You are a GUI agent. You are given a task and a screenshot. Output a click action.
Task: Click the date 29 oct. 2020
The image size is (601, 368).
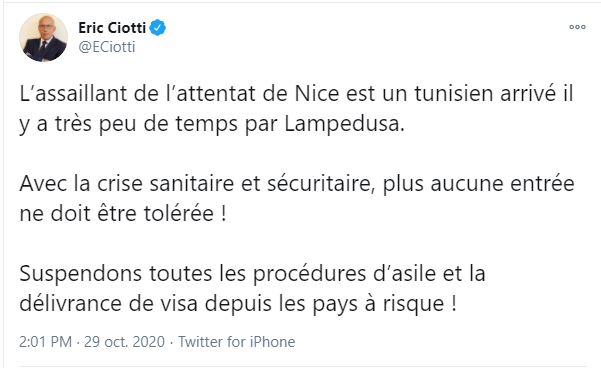[x=125, y=342]
